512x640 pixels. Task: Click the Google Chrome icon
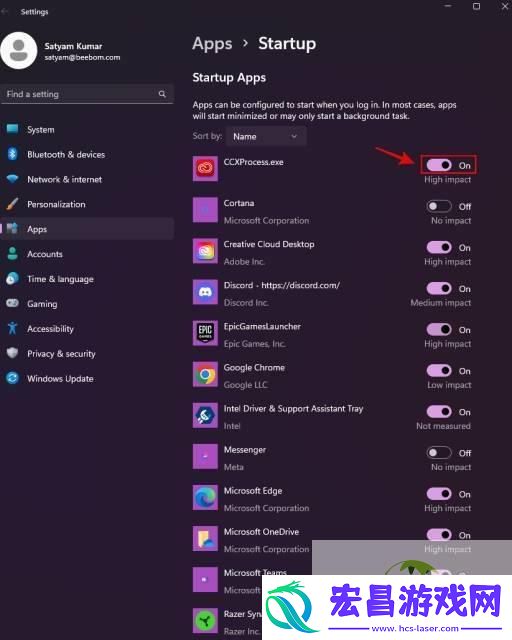tap(205, 374)
